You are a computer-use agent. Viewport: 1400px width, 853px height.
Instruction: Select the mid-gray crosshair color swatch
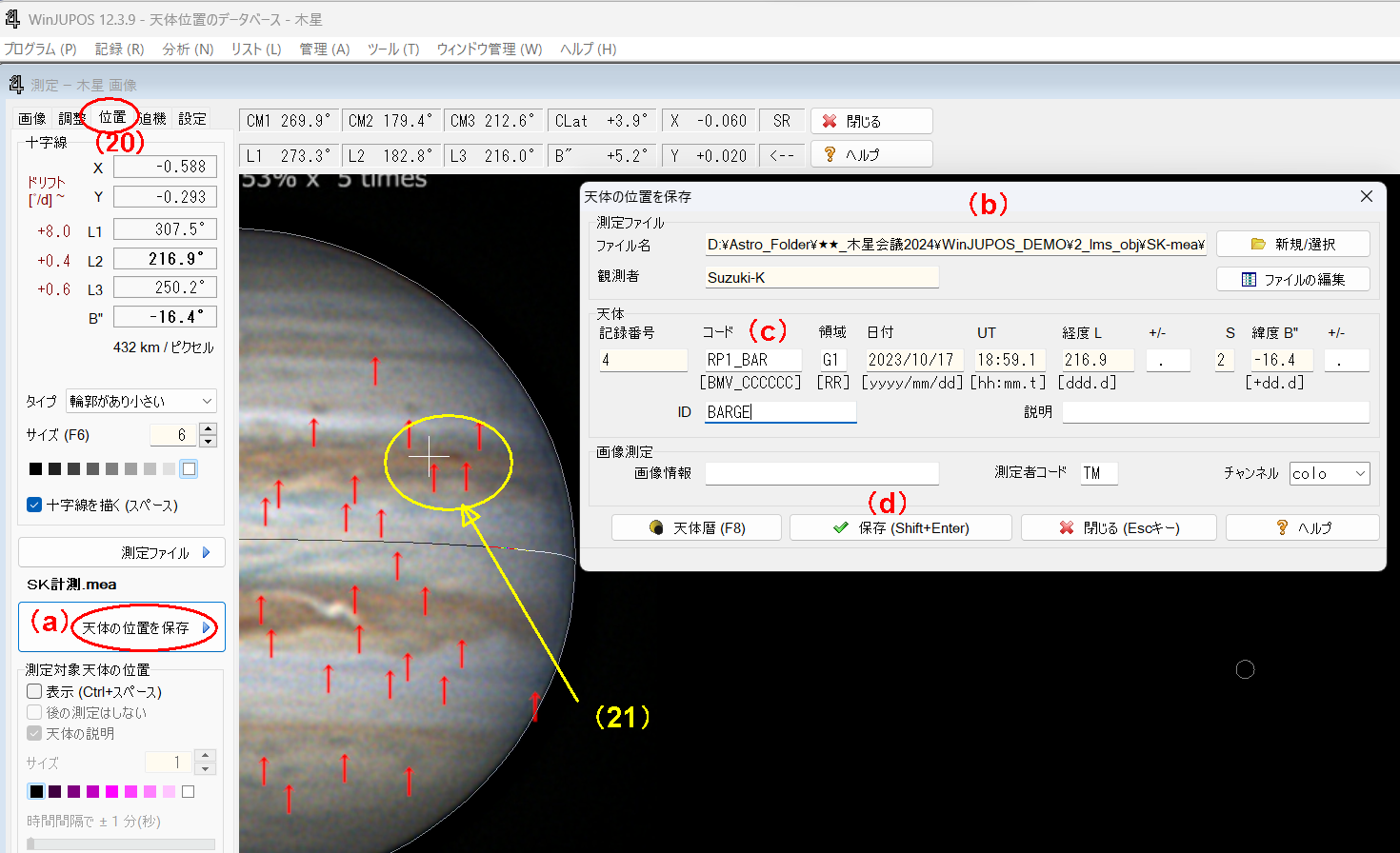tap(111, 468)
